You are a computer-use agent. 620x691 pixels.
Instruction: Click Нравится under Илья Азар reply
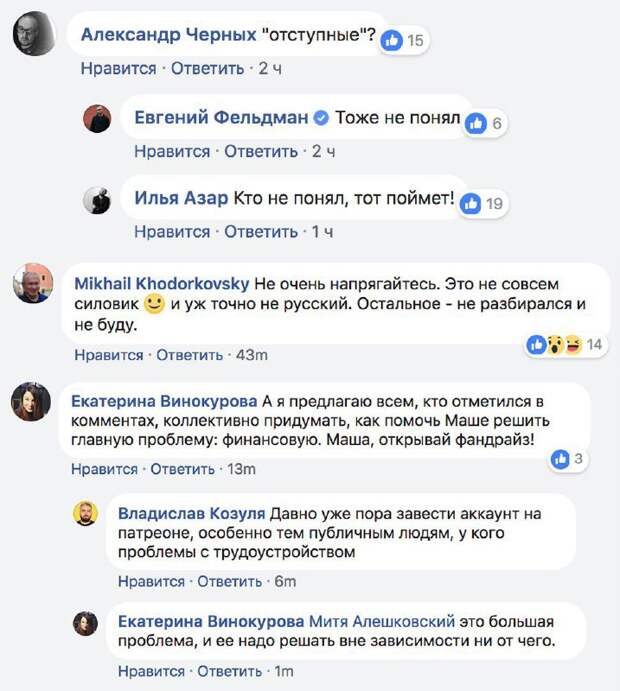pos(172,232)
